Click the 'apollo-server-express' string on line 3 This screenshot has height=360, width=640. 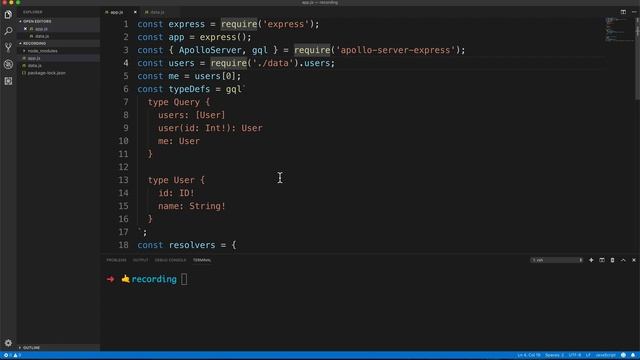396,50
